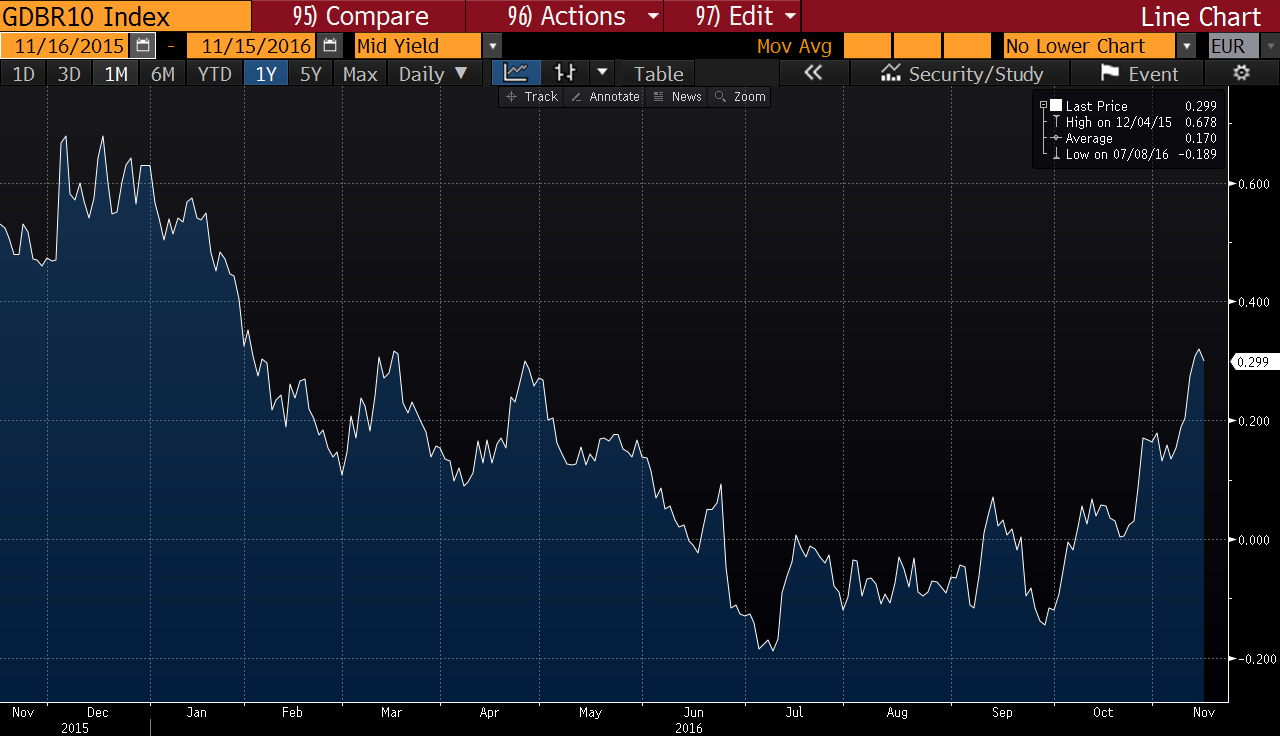Open the 96) Actions menu

click(567, 17)
